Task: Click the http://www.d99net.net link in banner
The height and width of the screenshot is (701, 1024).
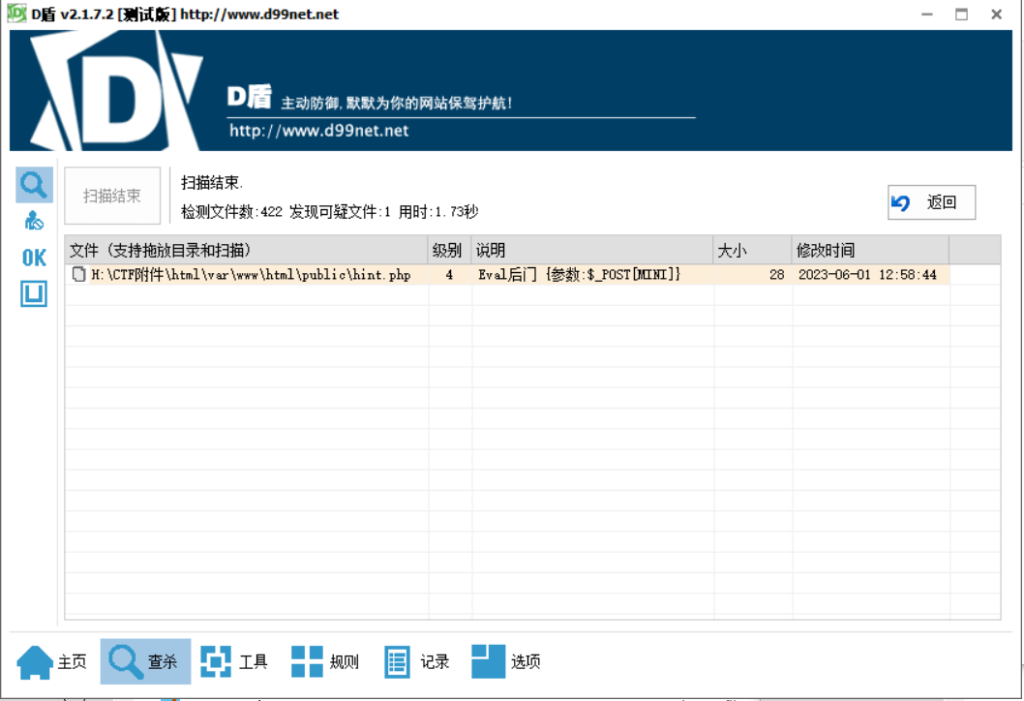Action: click(318, 130)
